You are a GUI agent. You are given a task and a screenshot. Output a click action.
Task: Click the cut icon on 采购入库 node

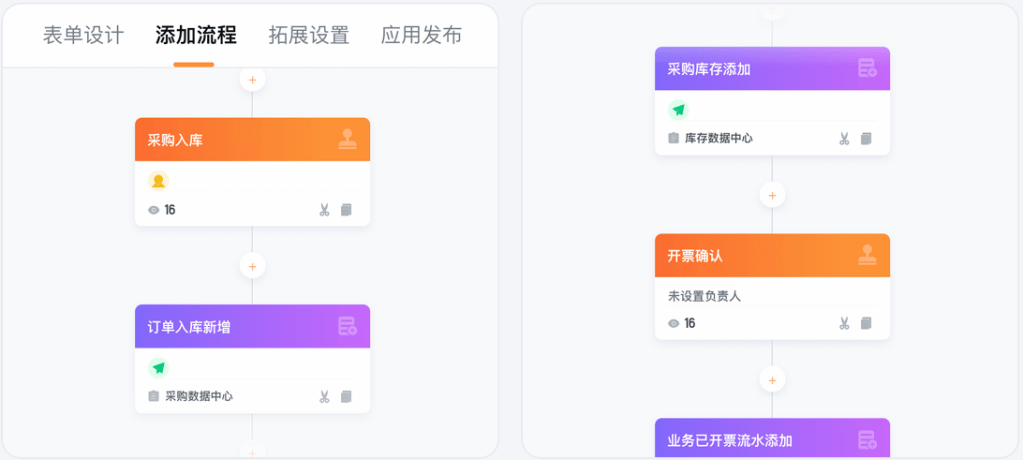click(324, 210)
